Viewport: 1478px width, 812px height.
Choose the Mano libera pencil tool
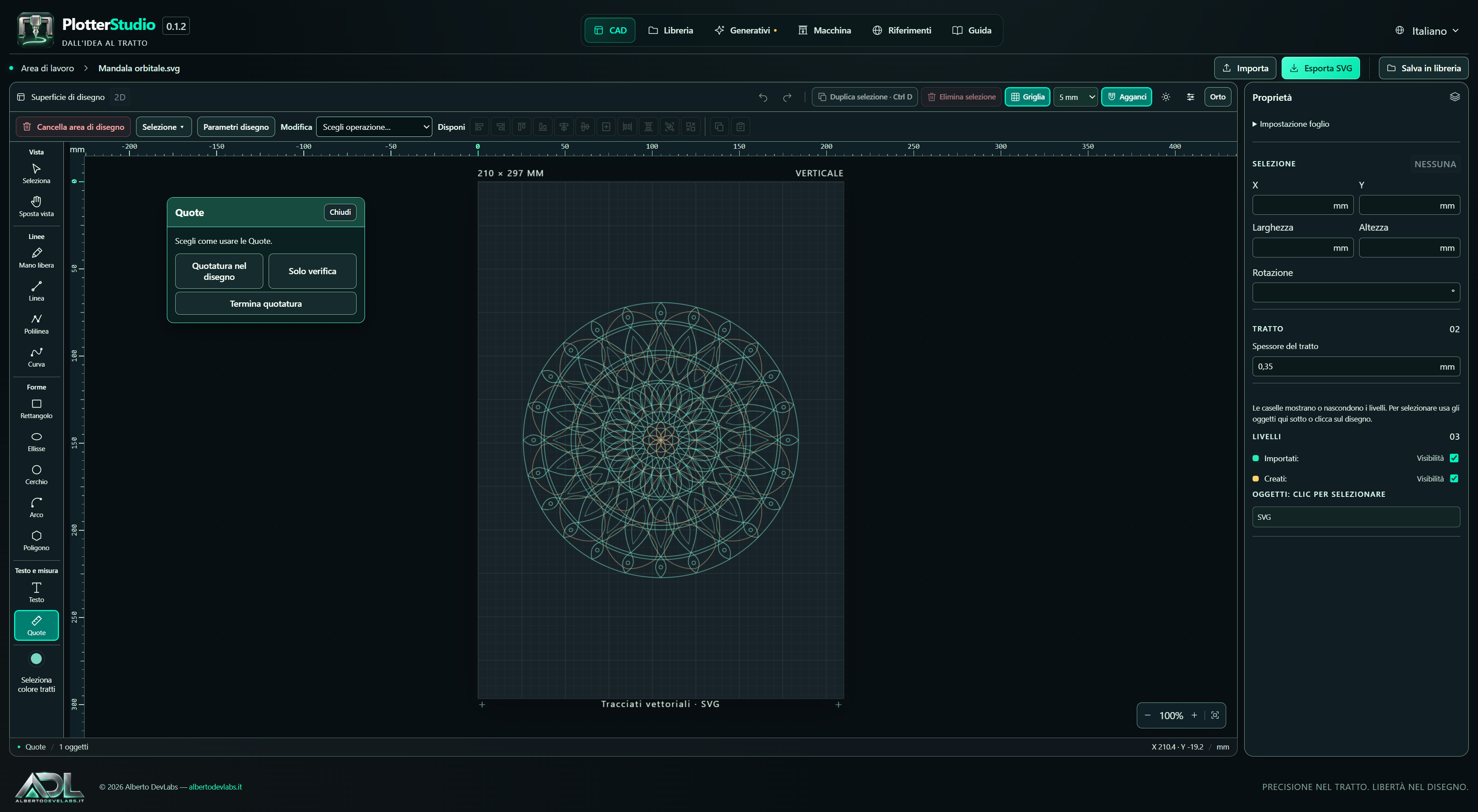tap(36, 258)
